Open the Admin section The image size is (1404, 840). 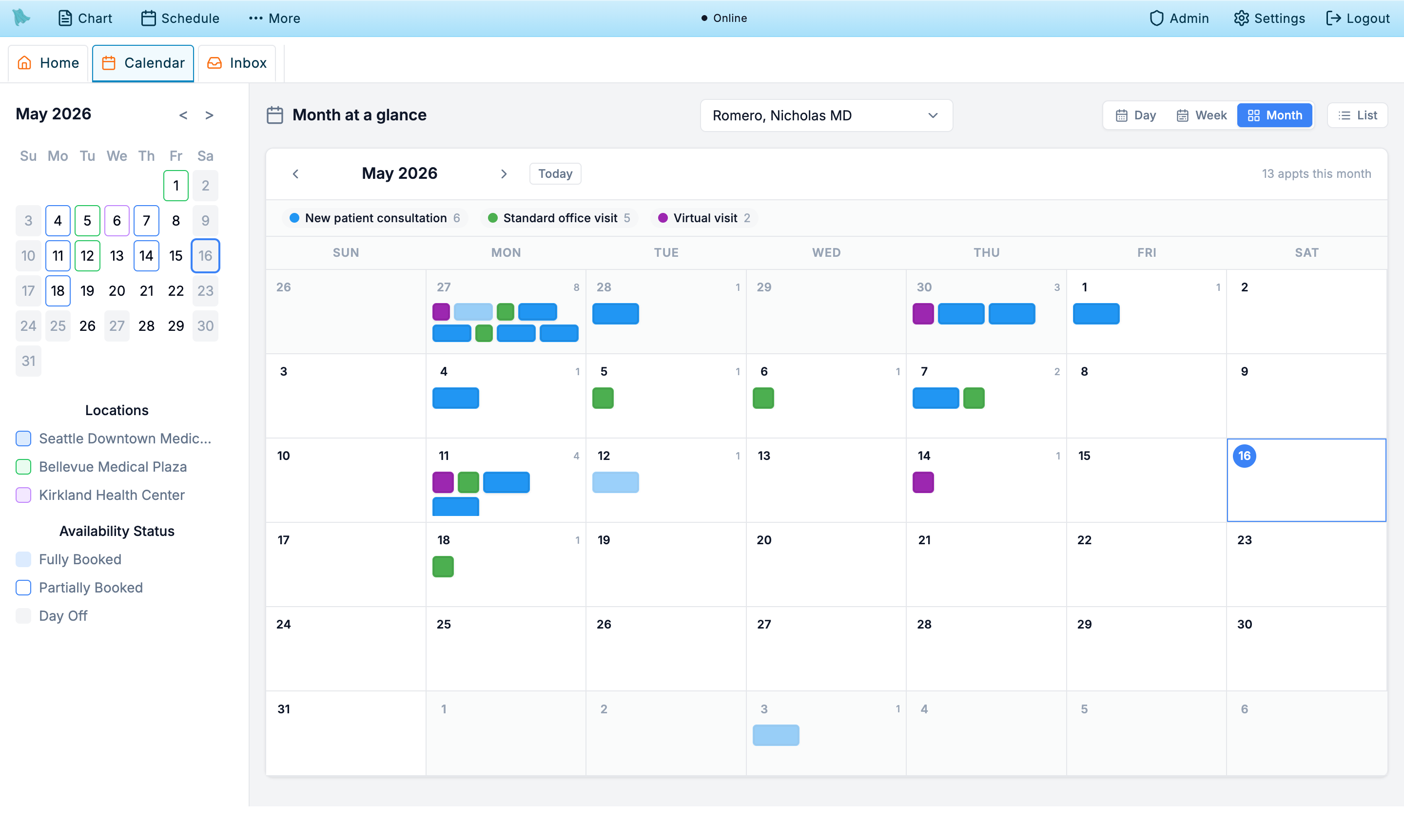[x=1179, y=18]
